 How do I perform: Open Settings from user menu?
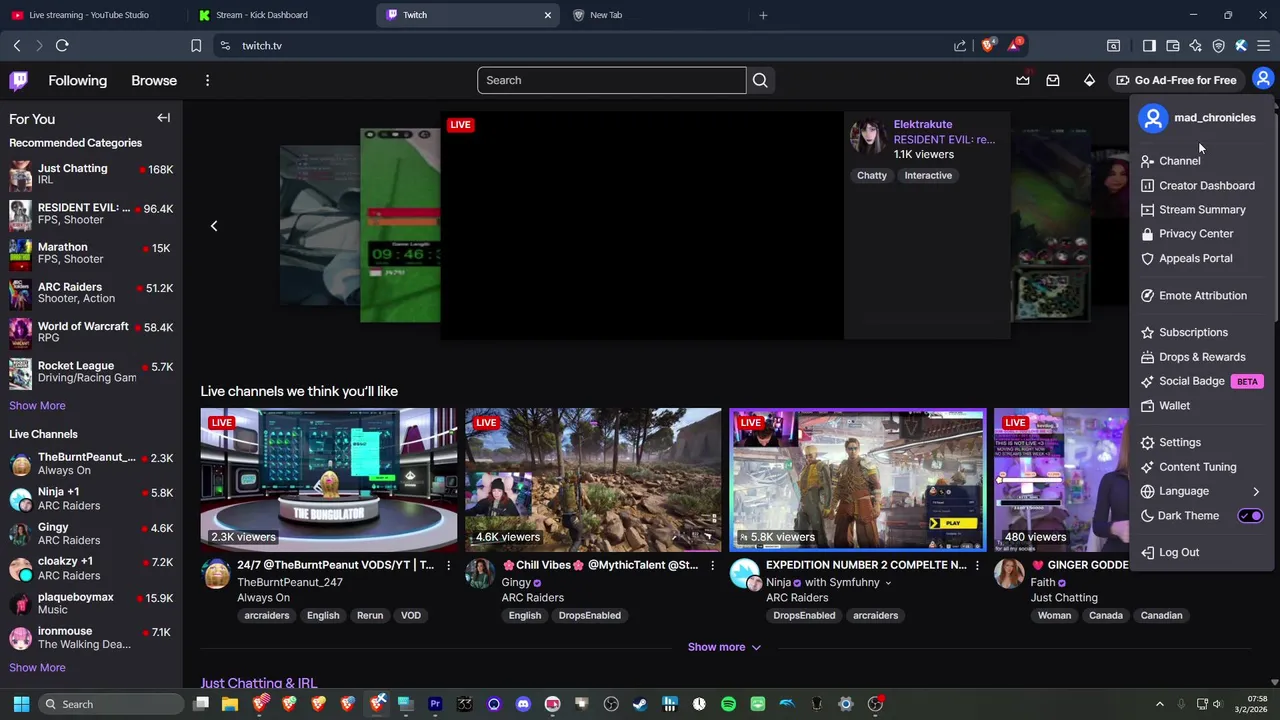point(1203,442)
